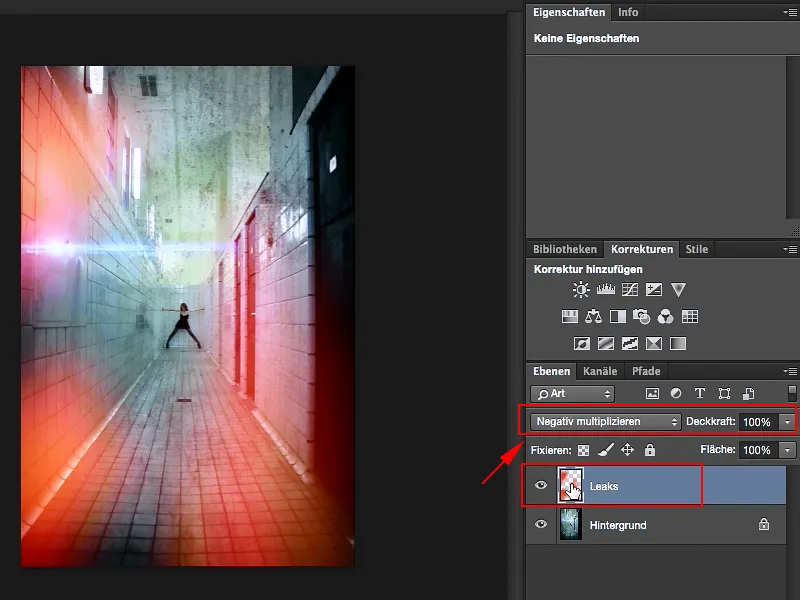The height and width of the screenshot is (600, 800).
Task: Lock layer position
Action: pyautogui.click(x=627, y=449)
